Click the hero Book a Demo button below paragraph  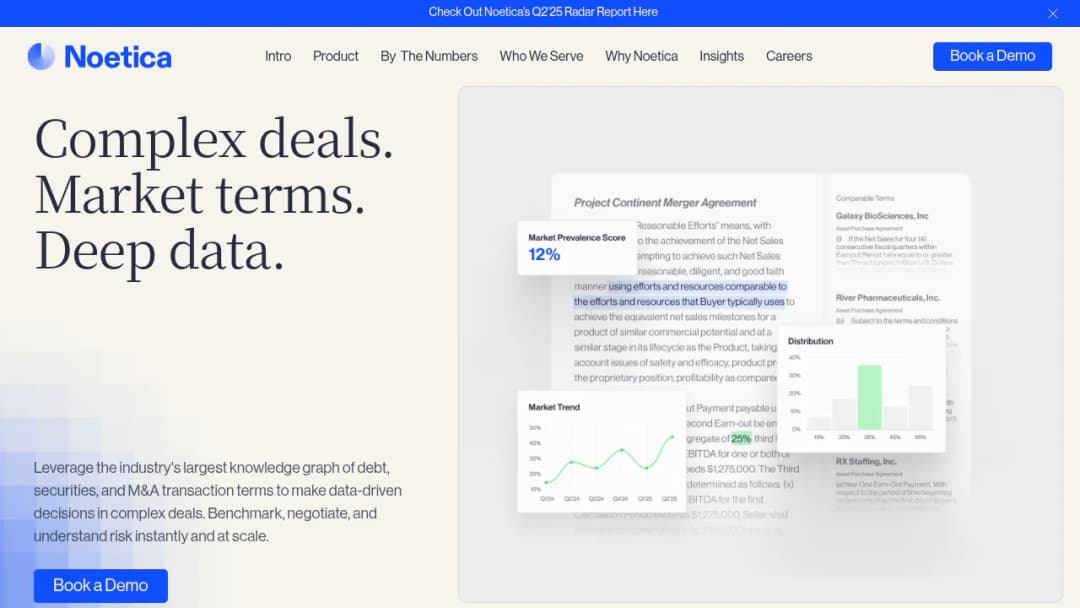[x=101, y=585]
